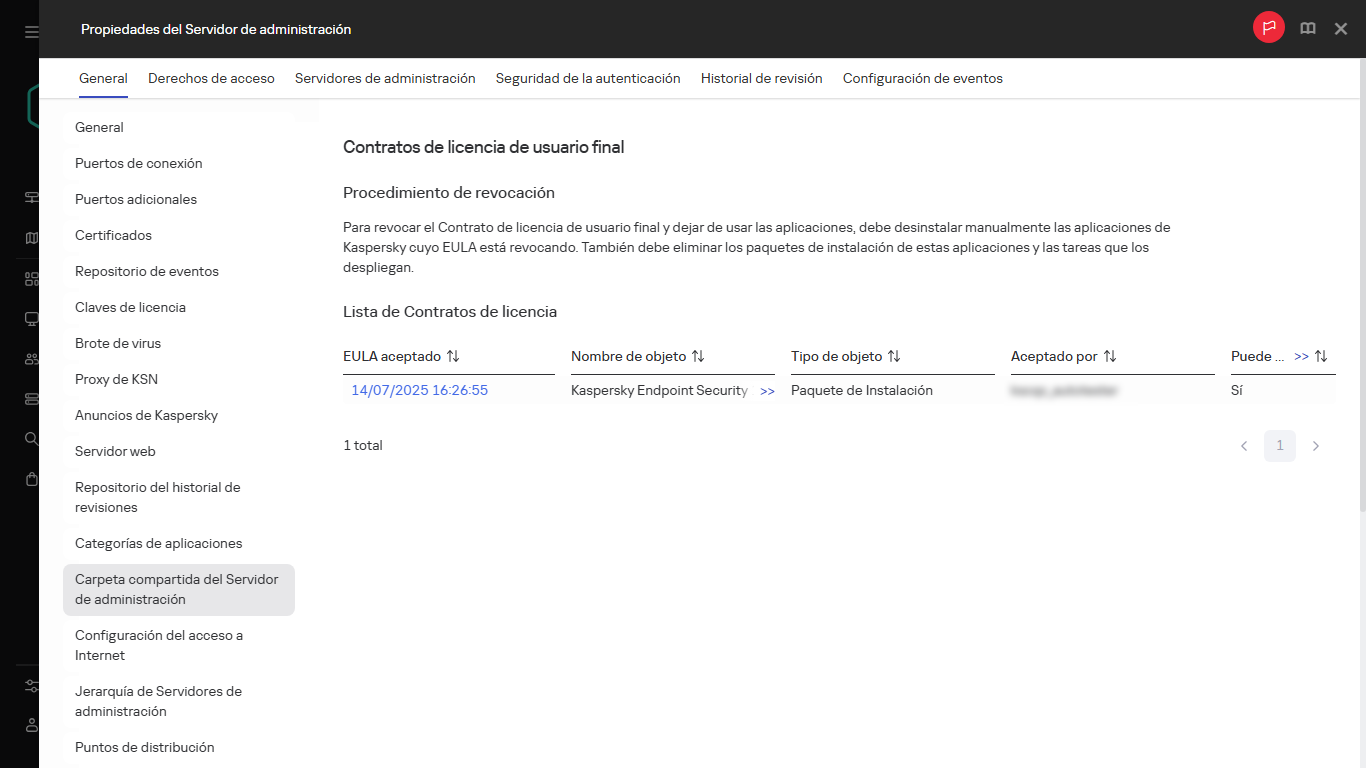Open the Configuración de eventos tab

point(922,78)
